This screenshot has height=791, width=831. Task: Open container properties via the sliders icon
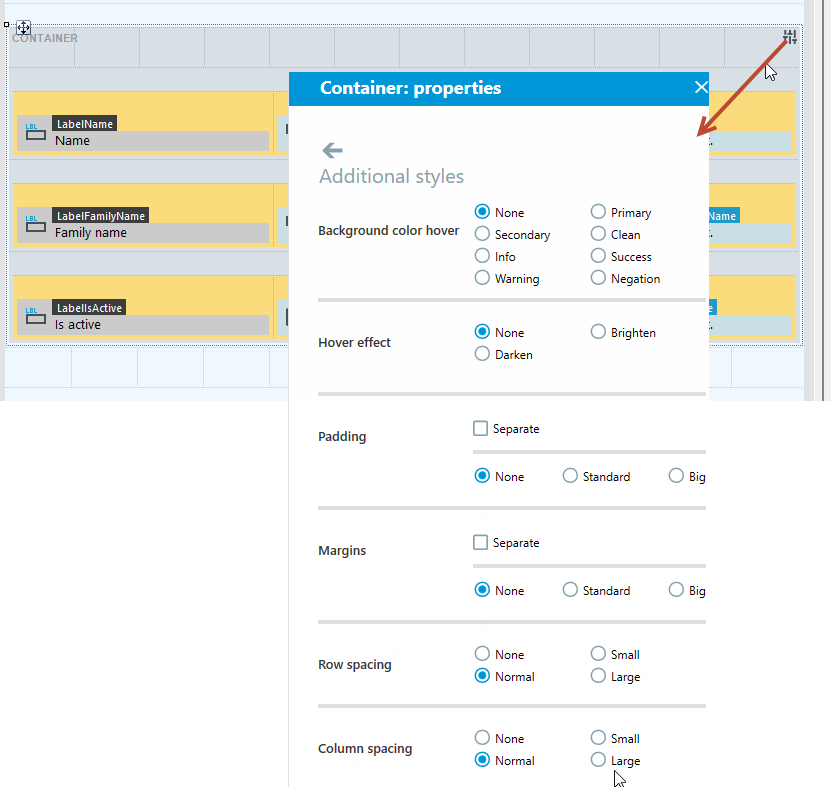pos(790,37)
